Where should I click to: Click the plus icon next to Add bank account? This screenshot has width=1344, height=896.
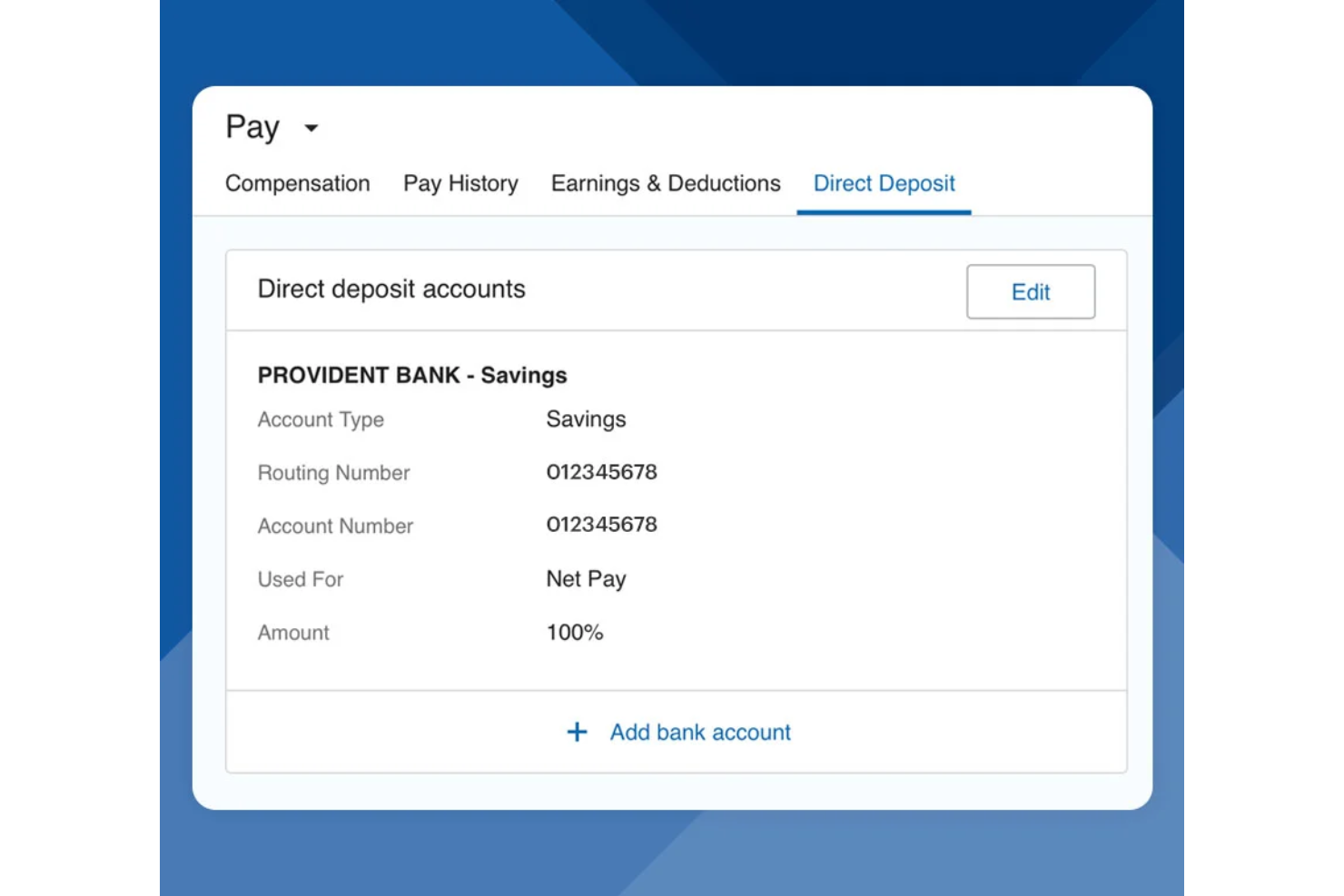click(578, 732)
